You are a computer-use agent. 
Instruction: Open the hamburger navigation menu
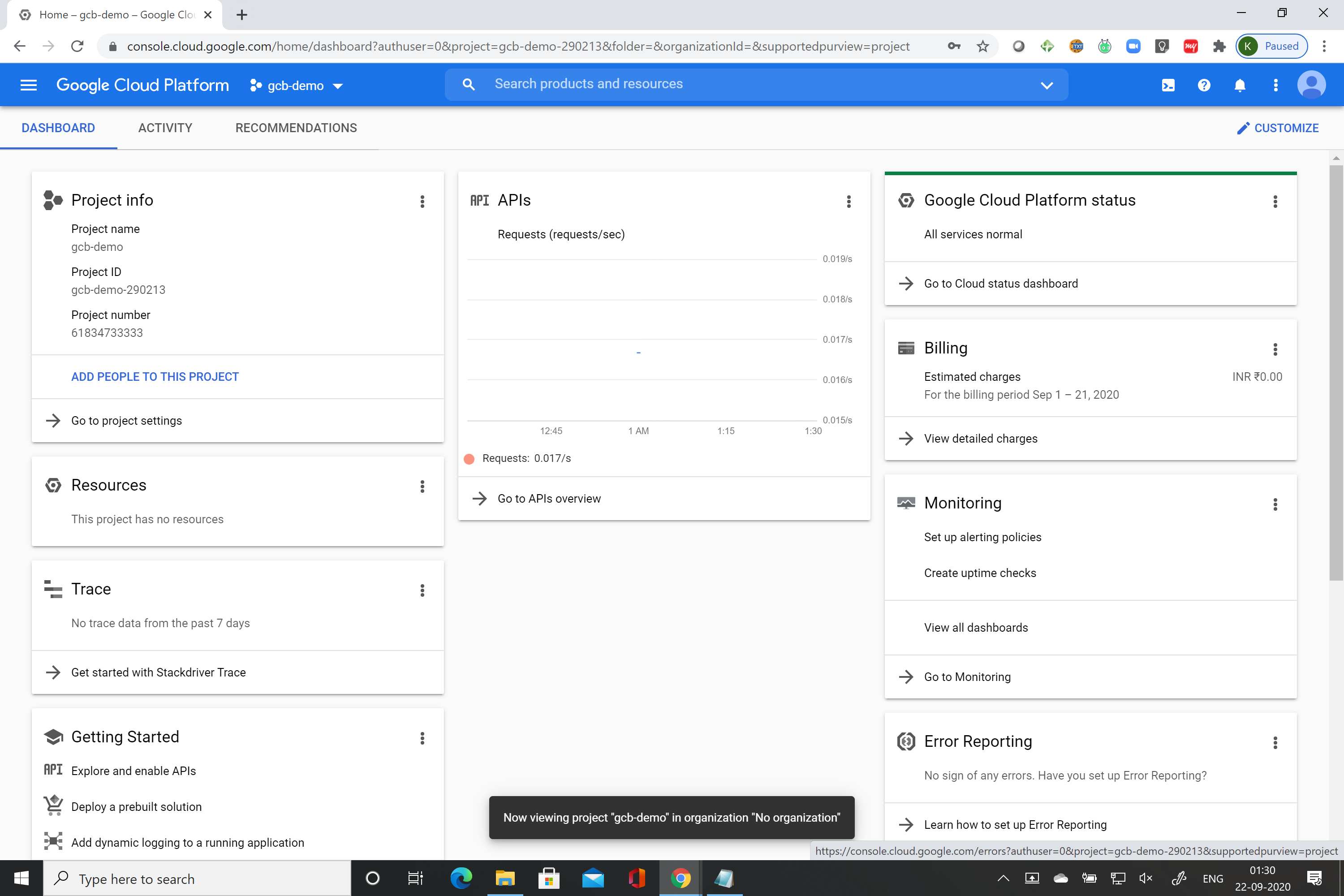pyautogui.click(x=28, y=85)
